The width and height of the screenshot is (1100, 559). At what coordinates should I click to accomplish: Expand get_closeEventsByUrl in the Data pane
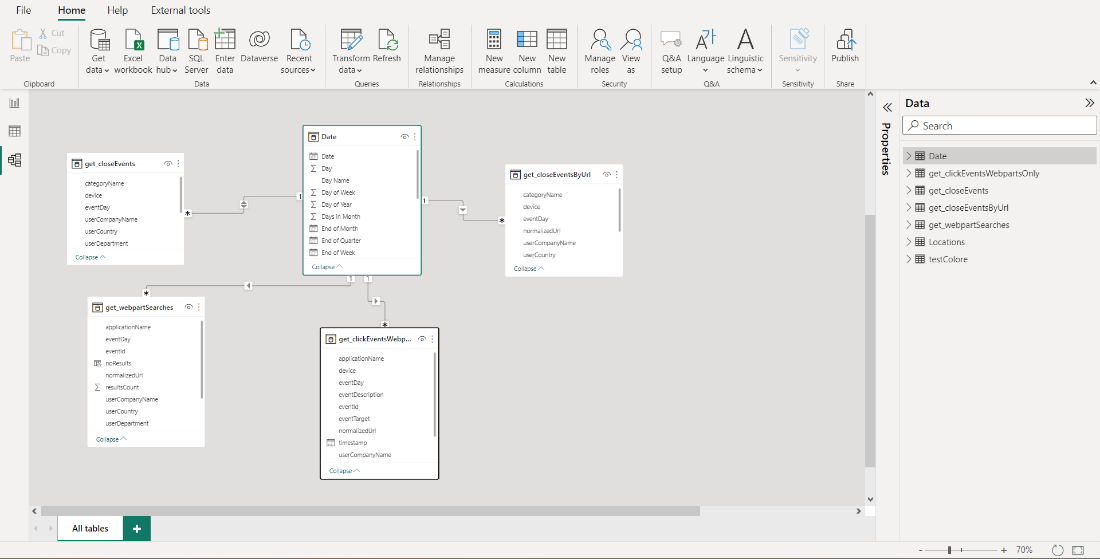tap(909, 207)
